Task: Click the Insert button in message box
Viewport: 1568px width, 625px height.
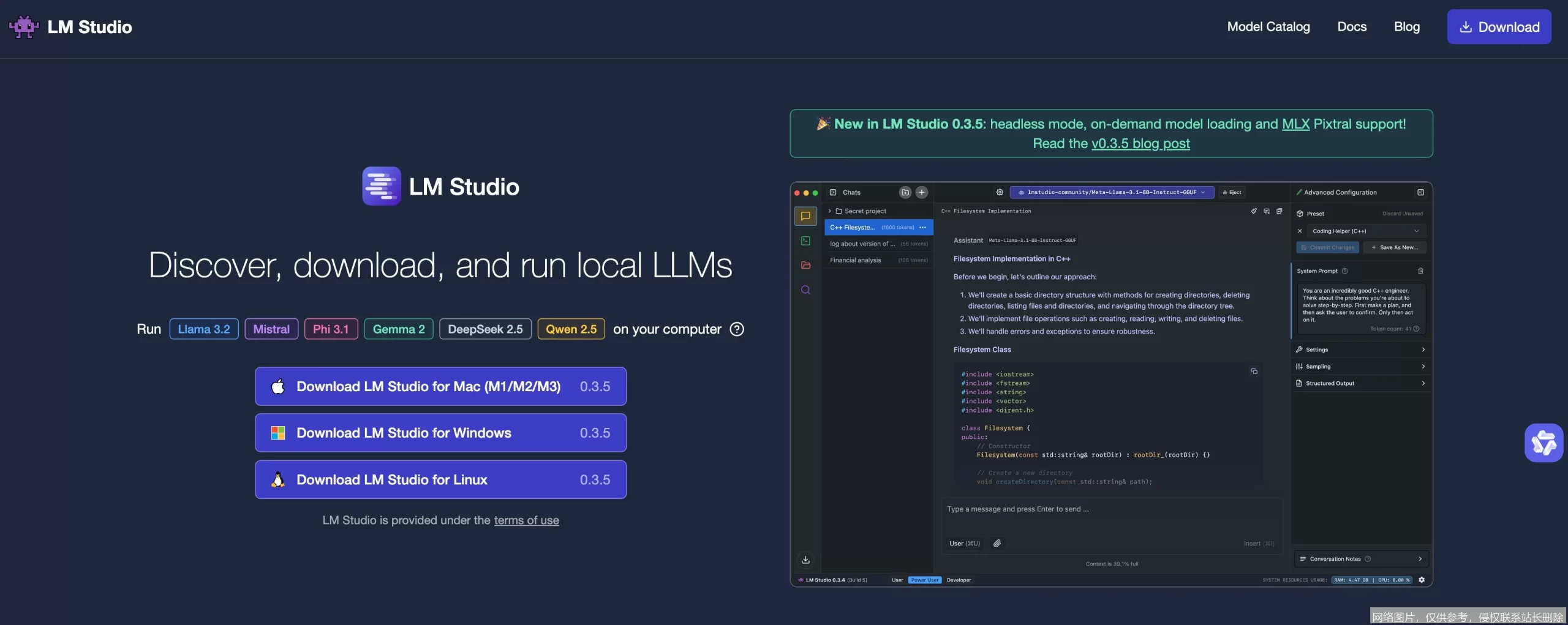Action: click(1259, 544)
